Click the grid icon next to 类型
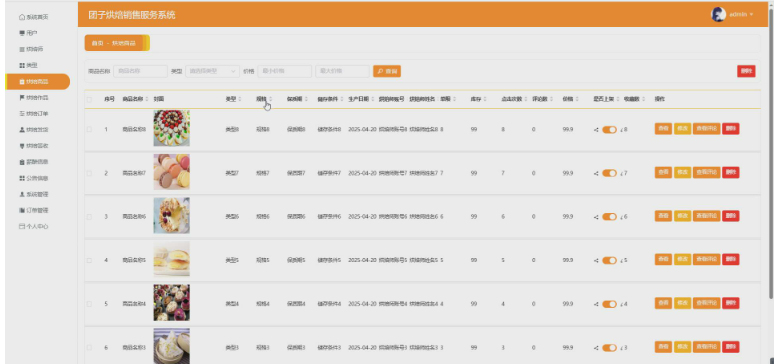The height and width of the screenshot is (364, 774). pyautogui.click(x=22, y=65)
